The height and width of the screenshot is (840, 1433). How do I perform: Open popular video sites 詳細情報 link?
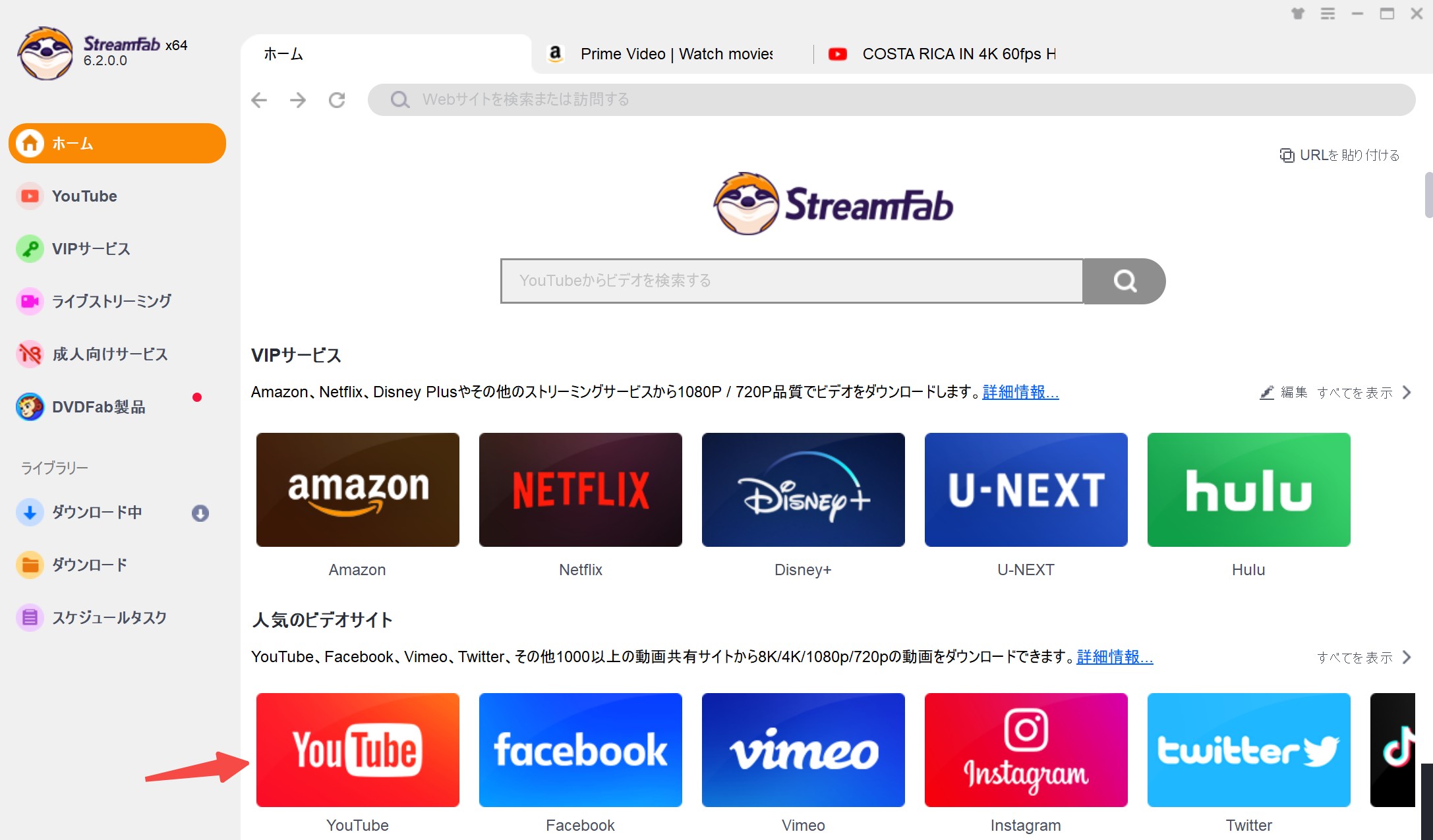[x=1115, y=657]
